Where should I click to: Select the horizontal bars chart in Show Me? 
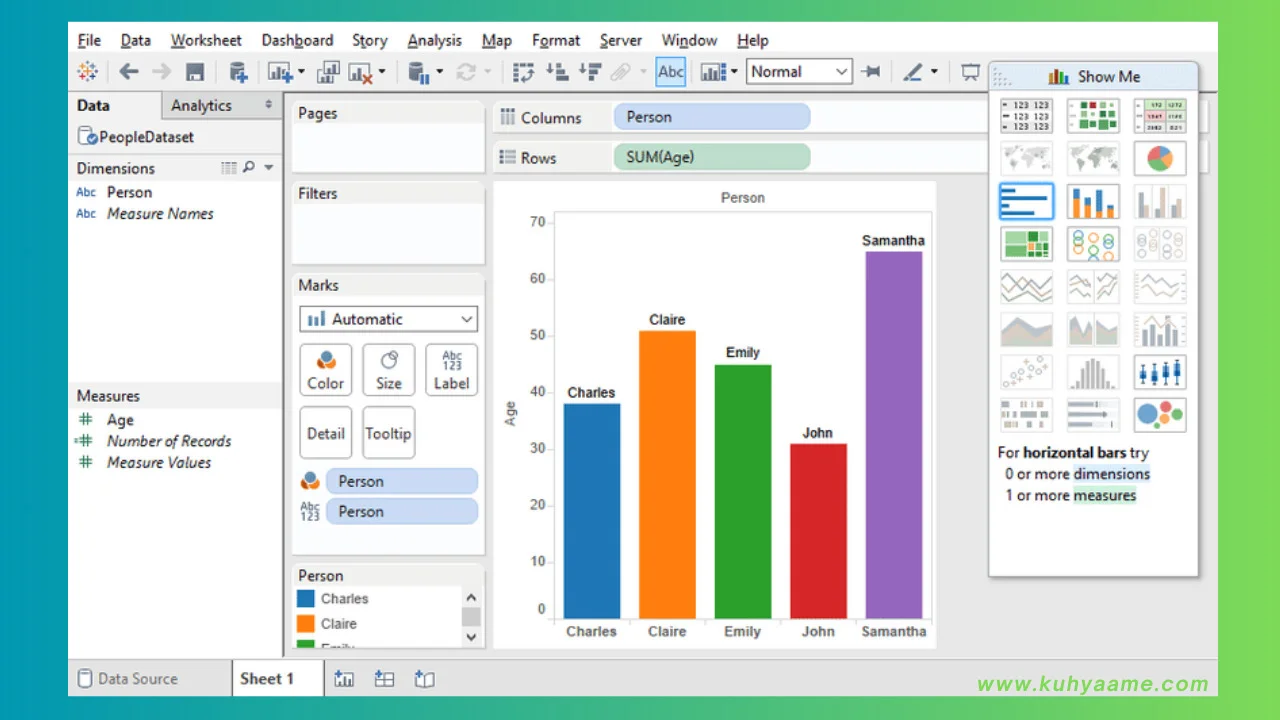(1026, 201)
